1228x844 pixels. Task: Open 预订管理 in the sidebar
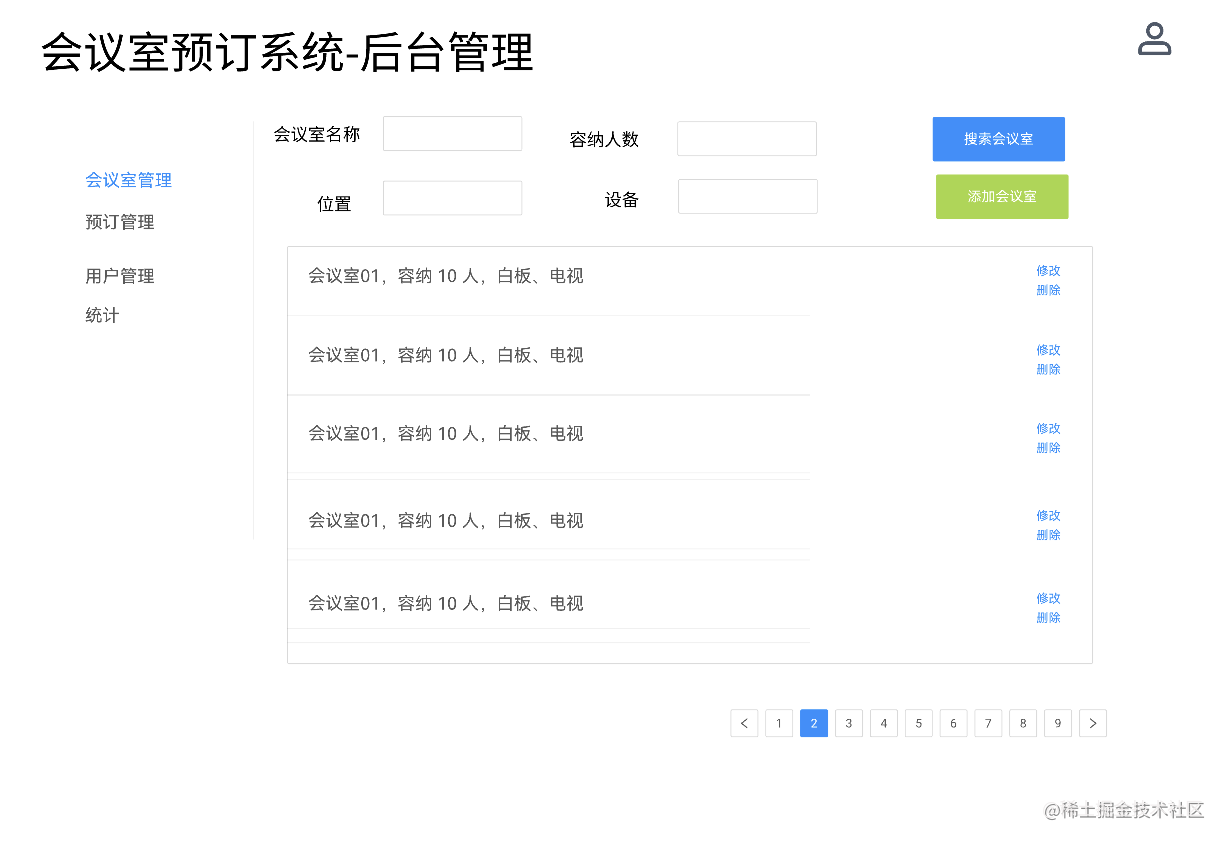(x=120, y=222)
